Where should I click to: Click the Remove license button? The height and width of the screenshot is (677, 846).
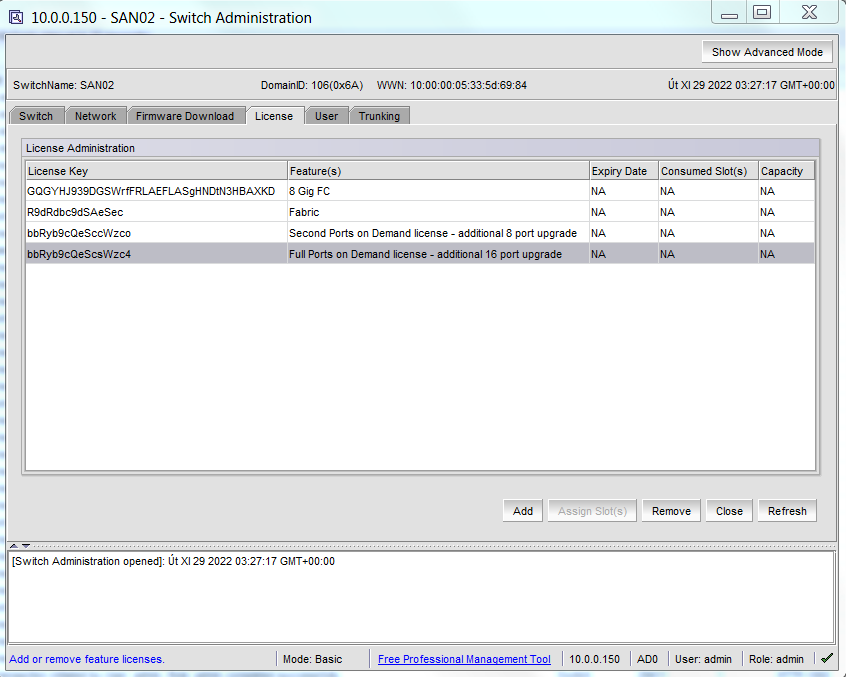671,511
